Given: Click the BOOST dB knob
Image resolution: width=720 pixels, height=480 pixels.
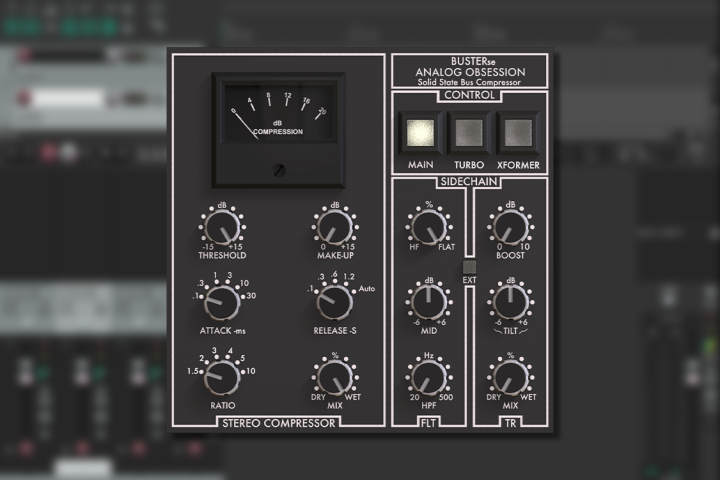Looking at the screenshot, I should tap(510, 227).
